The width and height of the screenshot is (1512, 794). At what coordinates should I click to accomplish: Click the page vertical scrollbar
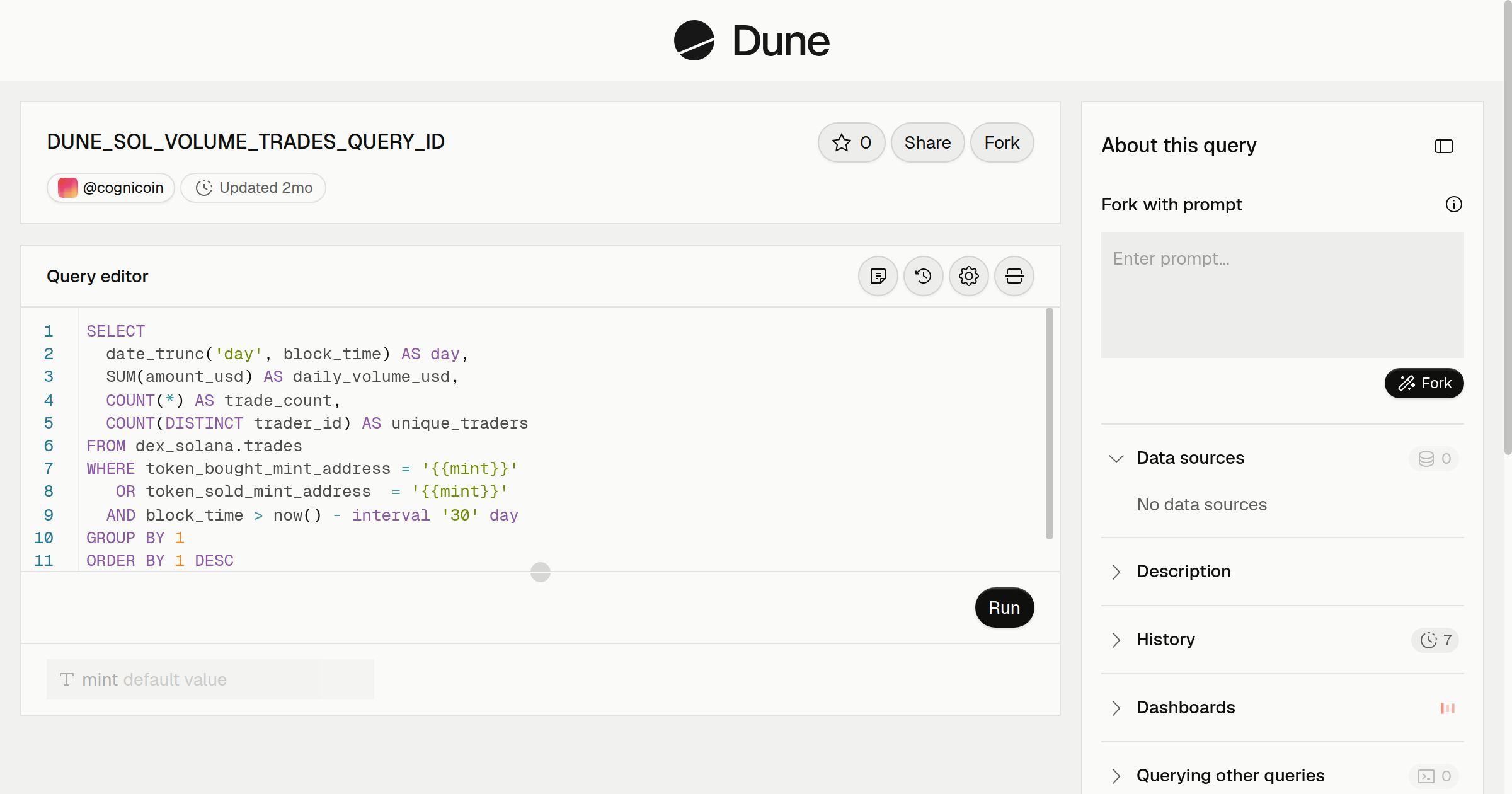point(1508,227)
